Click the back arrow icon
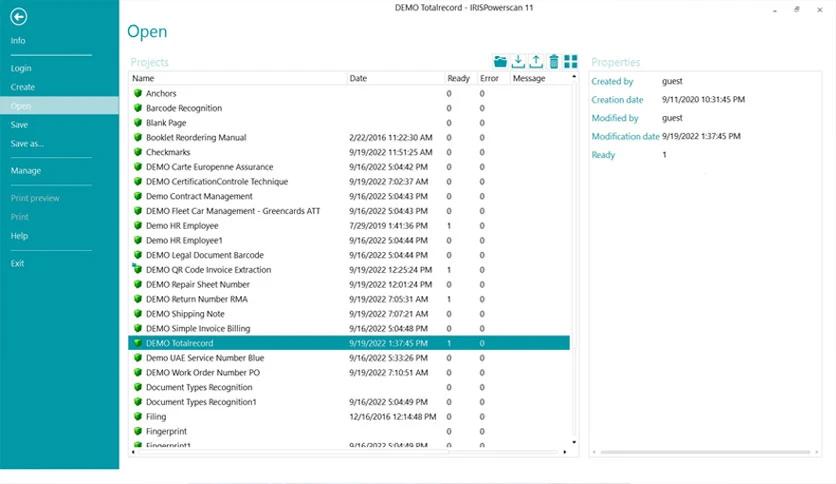This screenshot has width=836, height=484. coord(19,17)
